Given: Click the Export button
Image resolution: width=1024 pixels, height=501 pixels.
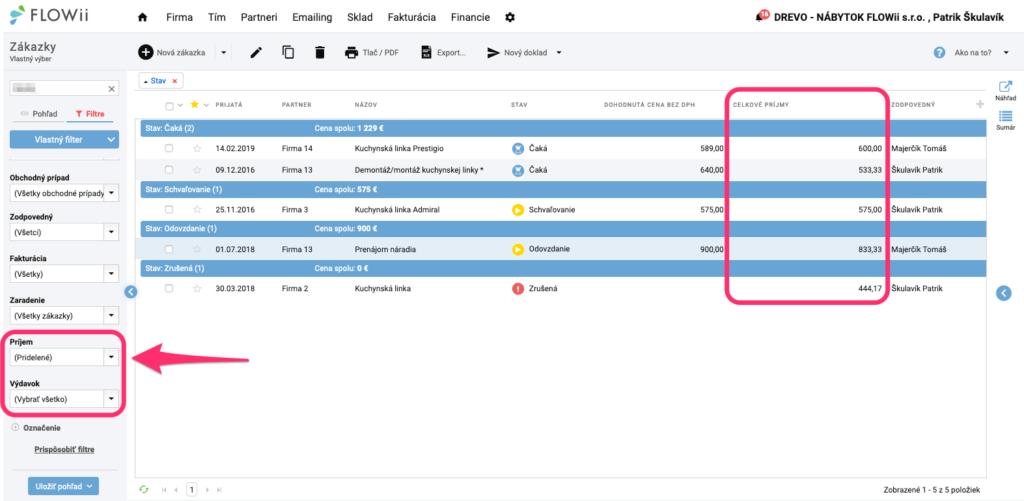Looking at the screenshot, I should click(443, 53).
